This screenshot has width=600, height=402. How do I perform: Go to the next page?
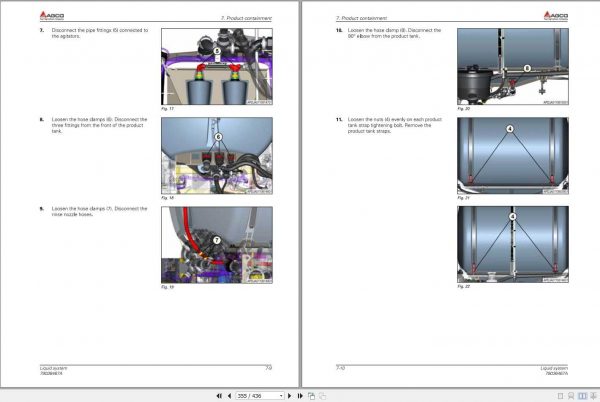[290, 396]
